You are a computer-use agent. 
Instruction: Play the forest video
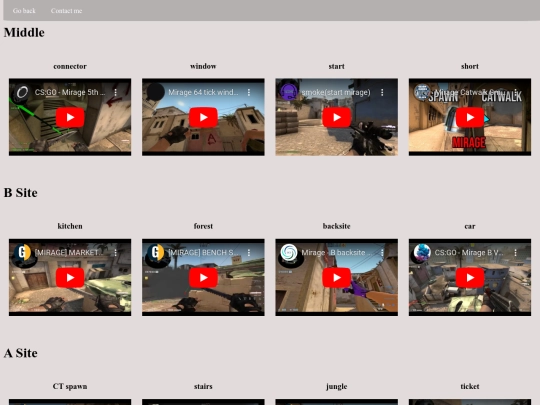coord(203,278)
